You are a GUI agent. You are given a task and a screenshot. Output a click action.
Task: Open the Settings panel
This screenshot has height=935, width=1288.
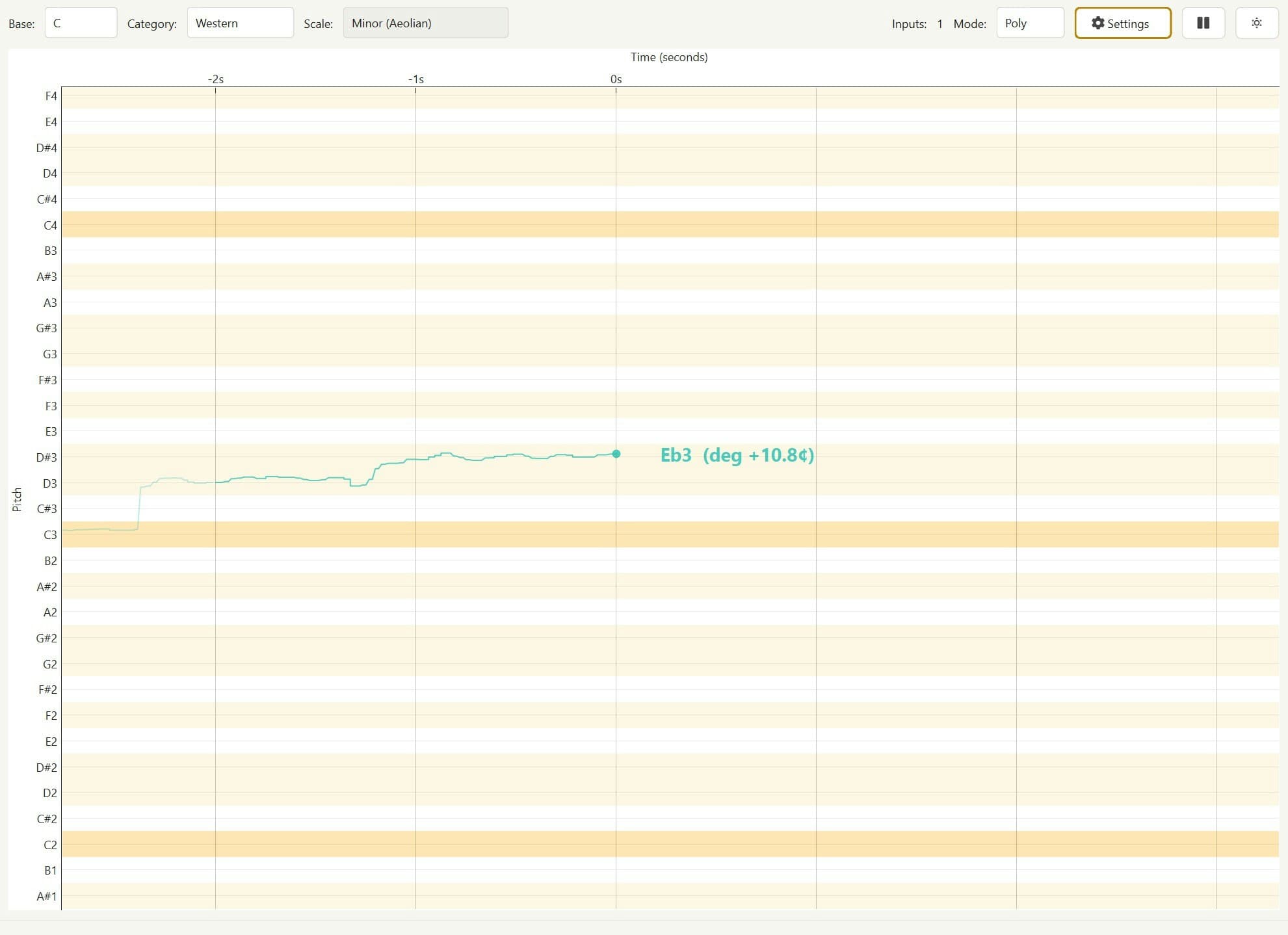click(x=1122, y=23)
